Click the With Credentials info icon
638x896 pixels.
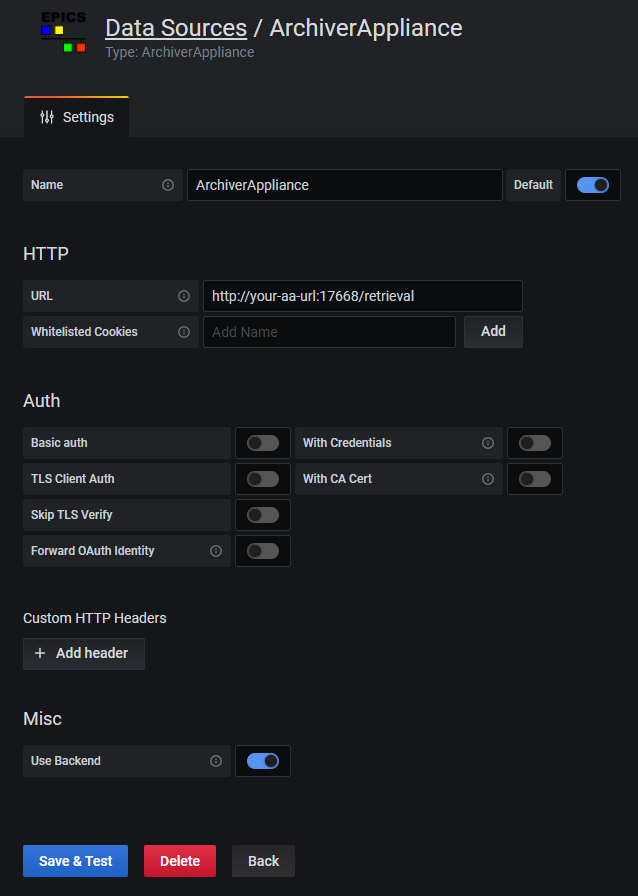[488, 443]
